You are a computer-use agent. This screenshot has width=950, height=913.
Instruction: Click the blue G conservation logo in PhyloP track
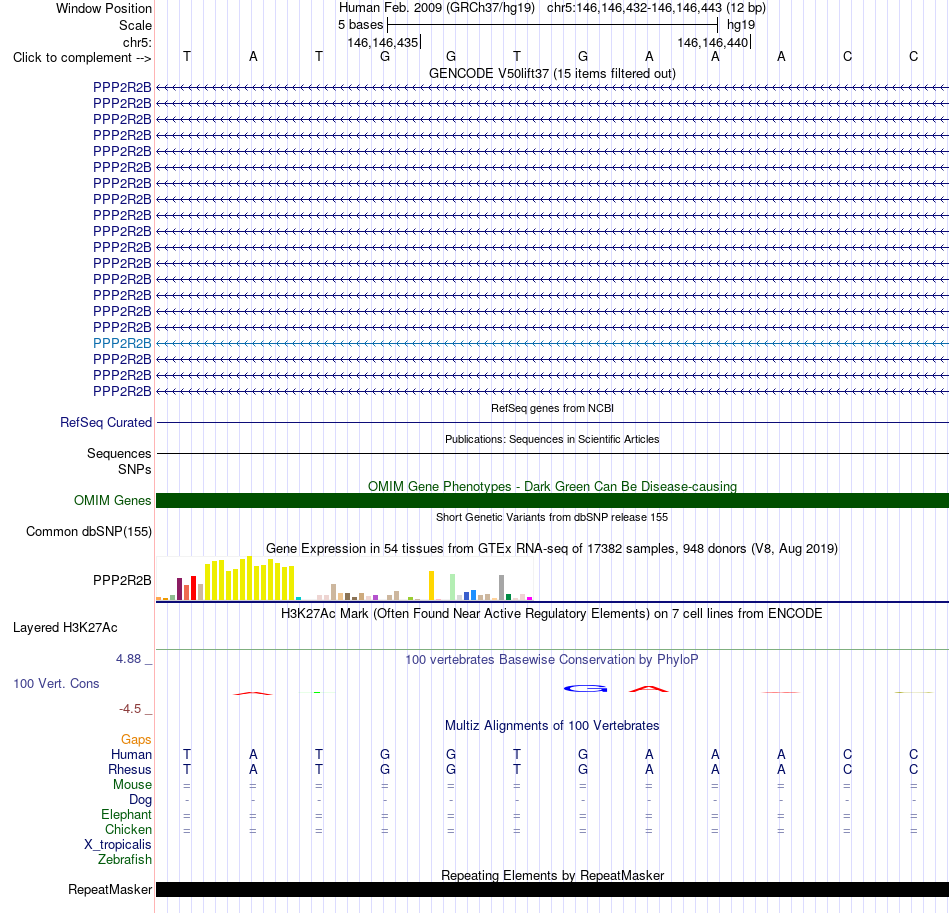pos(585,689)
